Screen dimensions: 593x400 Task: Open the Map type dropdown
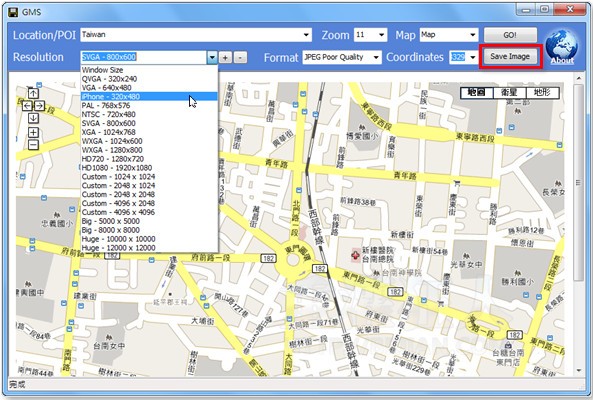click(x=473, y=35)
